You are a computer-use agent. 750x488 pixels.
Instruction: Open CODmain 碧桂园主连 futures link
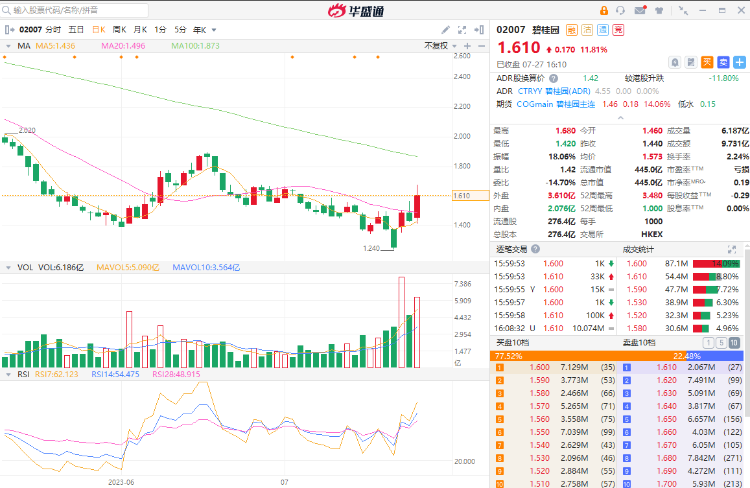click(556, 104)
